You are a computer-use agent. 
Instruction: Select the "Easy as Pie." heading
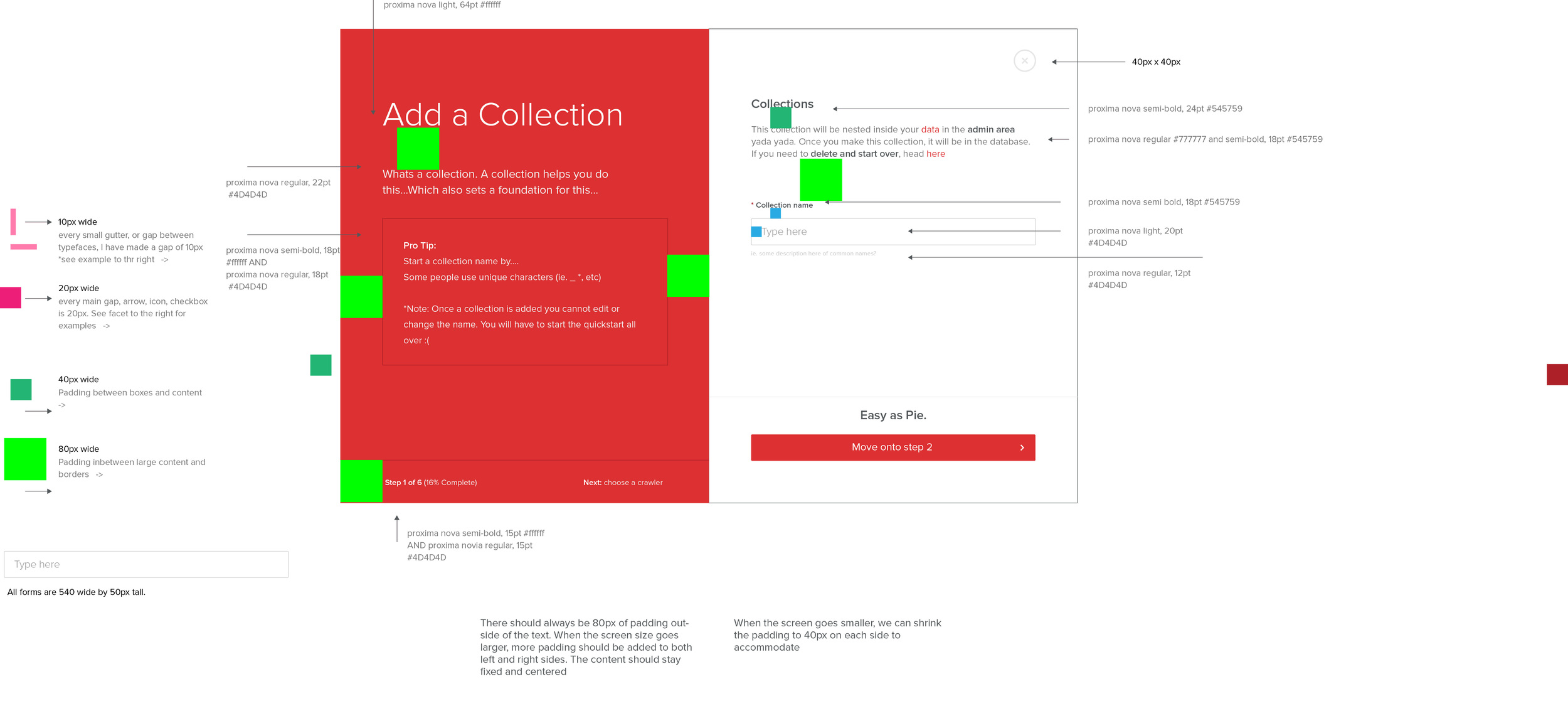893,415
